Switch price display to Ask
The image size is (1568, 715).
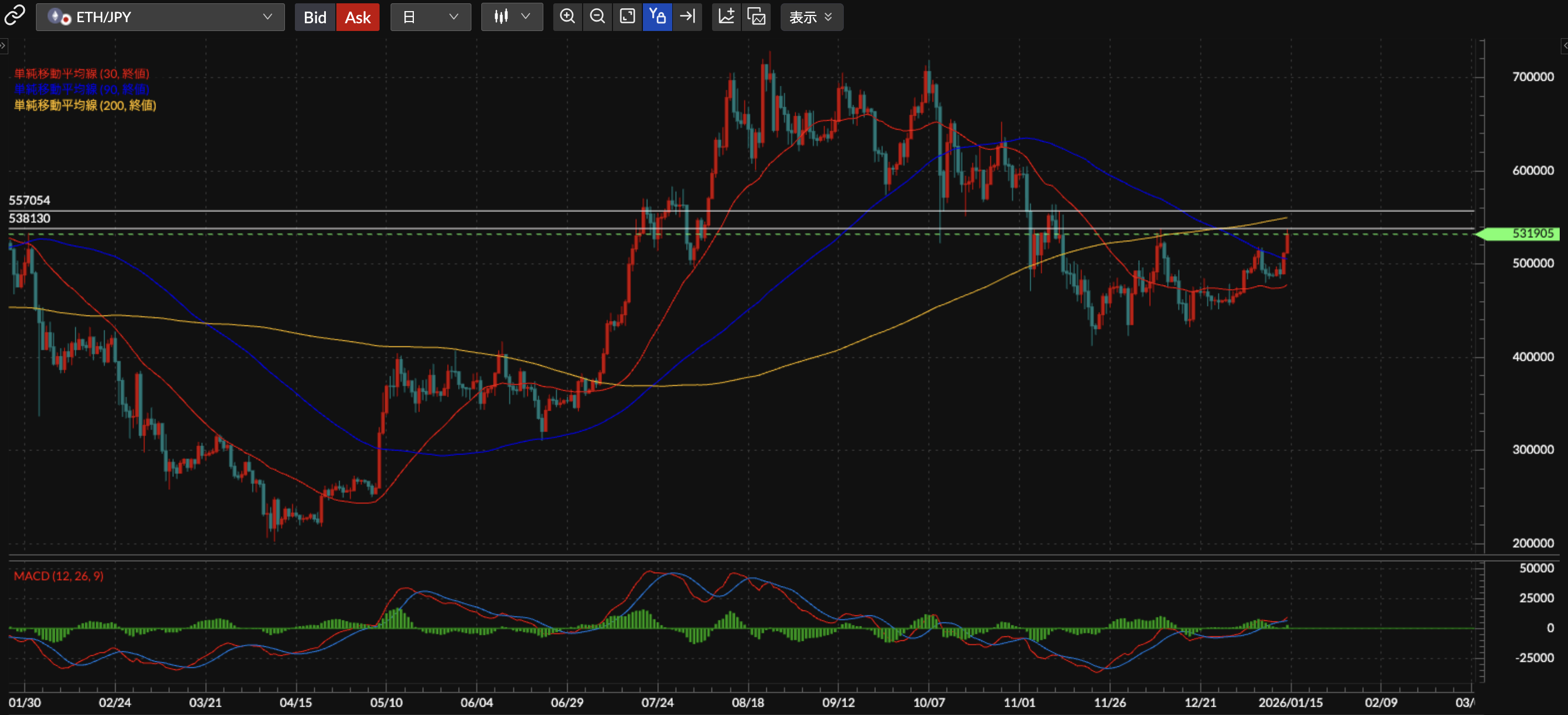point(357,17)
